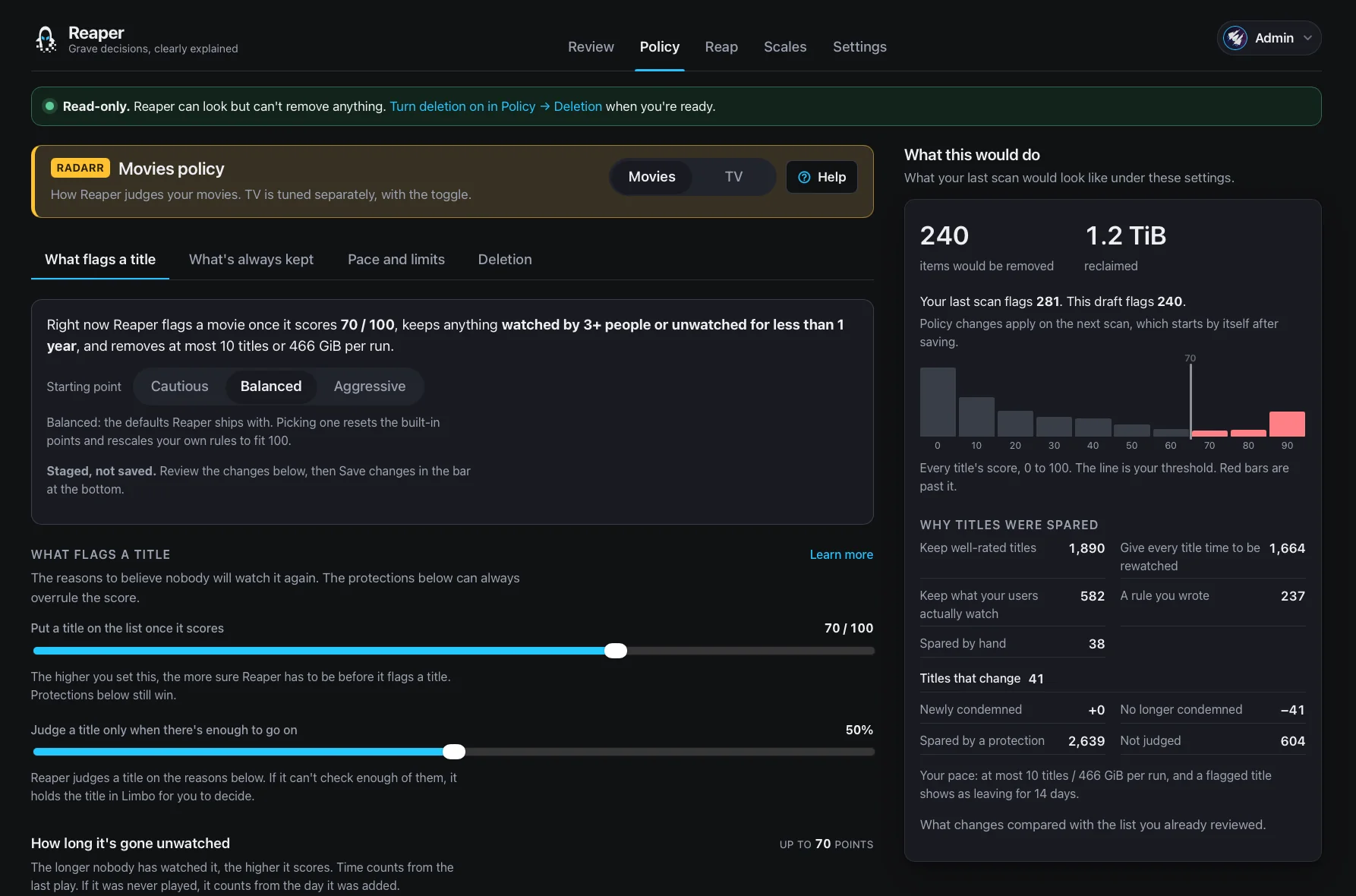Click the Help question-mark icon

pos(804,177)
